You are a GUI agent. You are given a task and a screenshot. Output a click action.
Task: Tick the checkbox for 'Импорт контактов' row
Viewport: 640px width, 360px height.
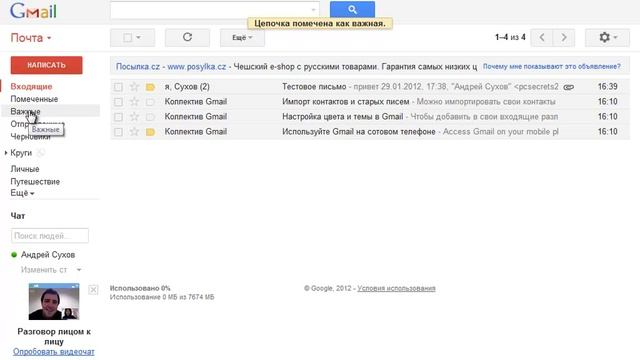(x=118, y=102)
